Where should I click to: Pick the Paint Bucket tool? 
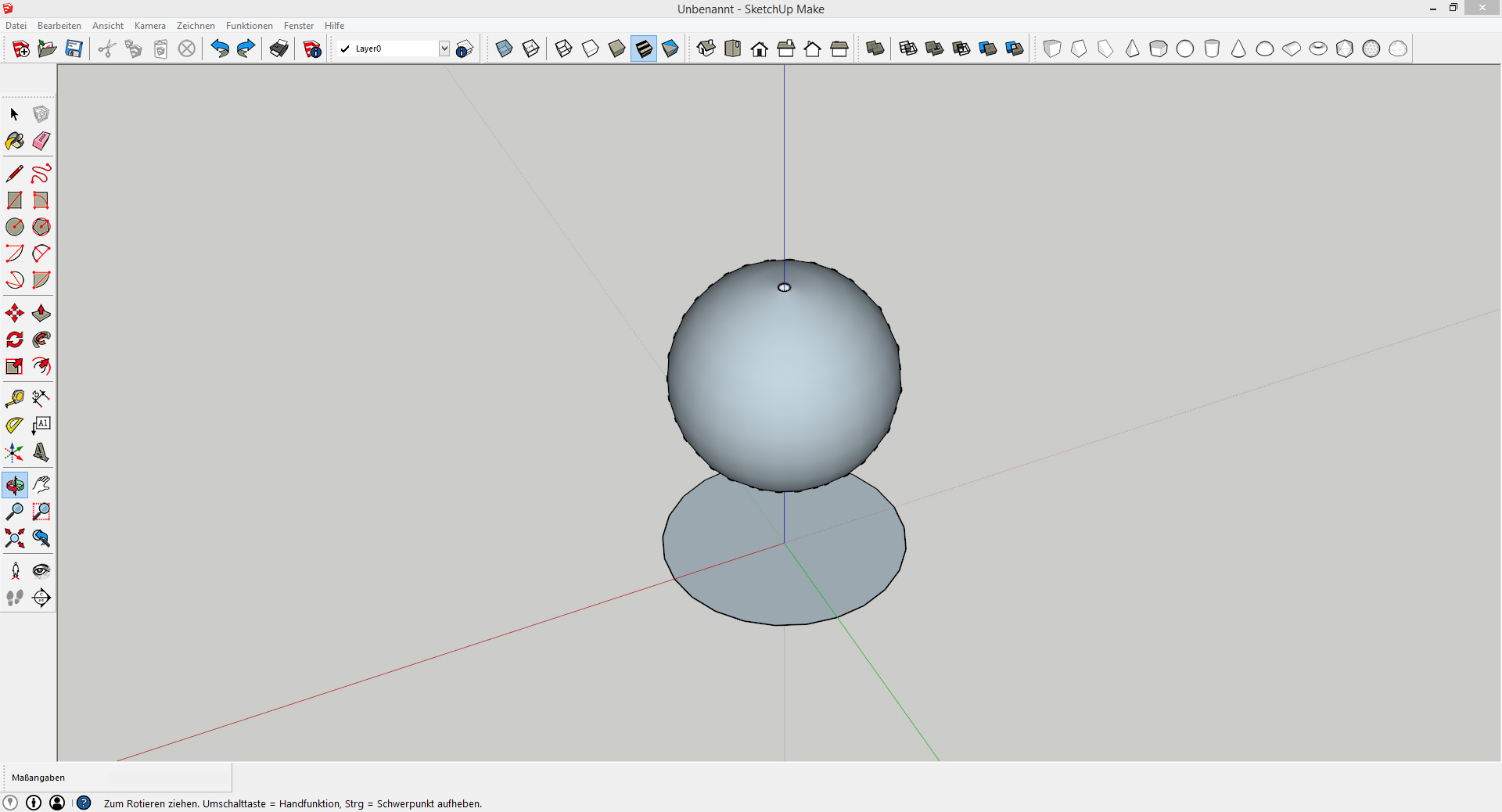pos(14,141)
